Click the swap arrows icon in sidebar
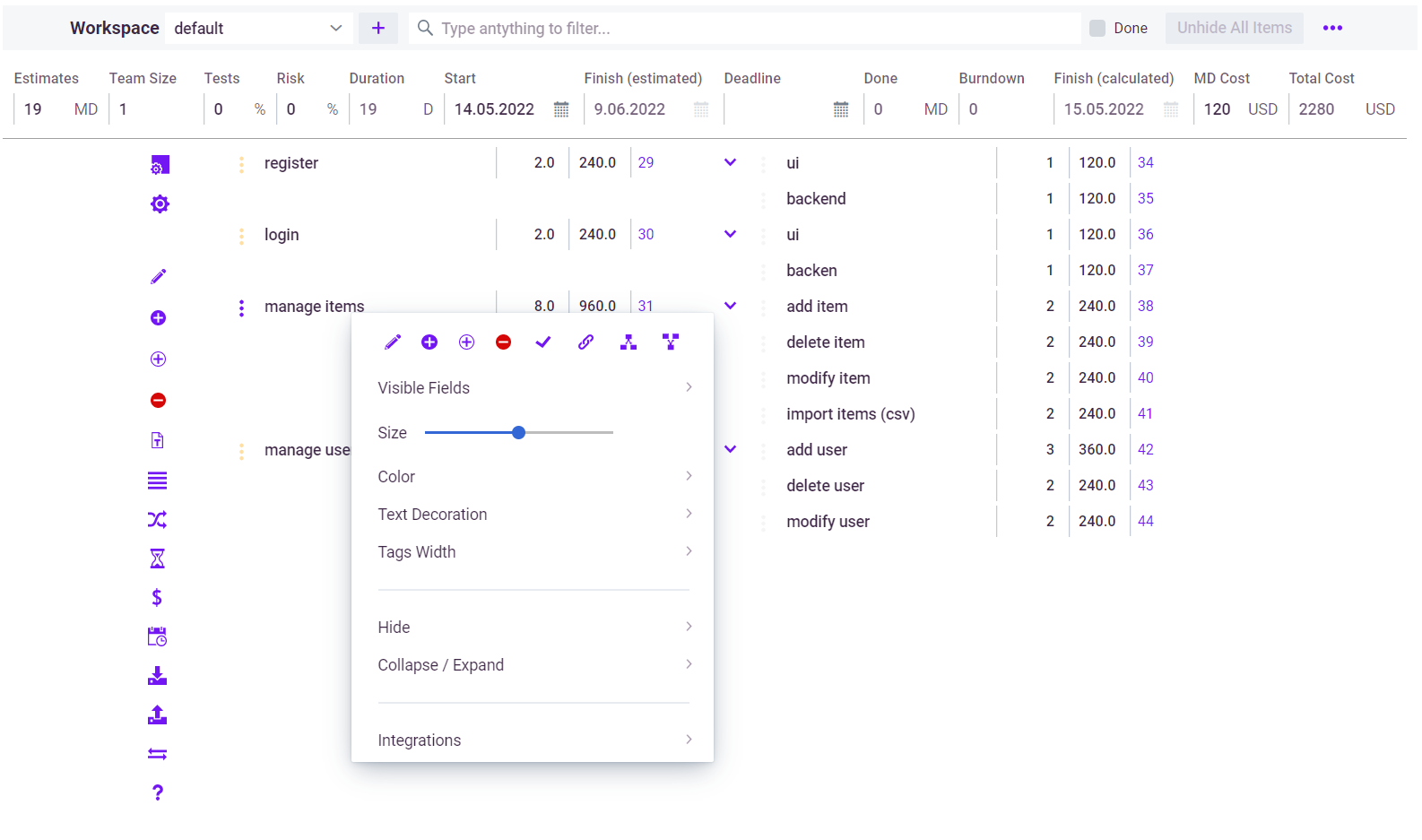The width and height of the screenshot is (1422, 840). pyautogui.click(x=157, y=754)
